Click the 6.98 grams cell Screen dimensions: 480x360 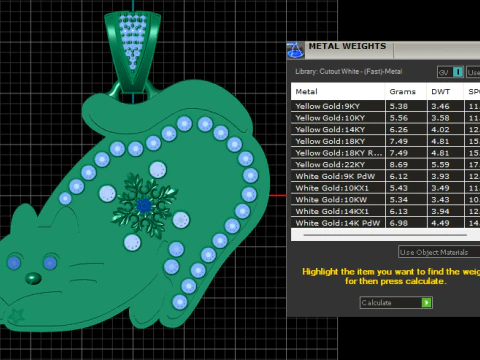pos(406,223)
